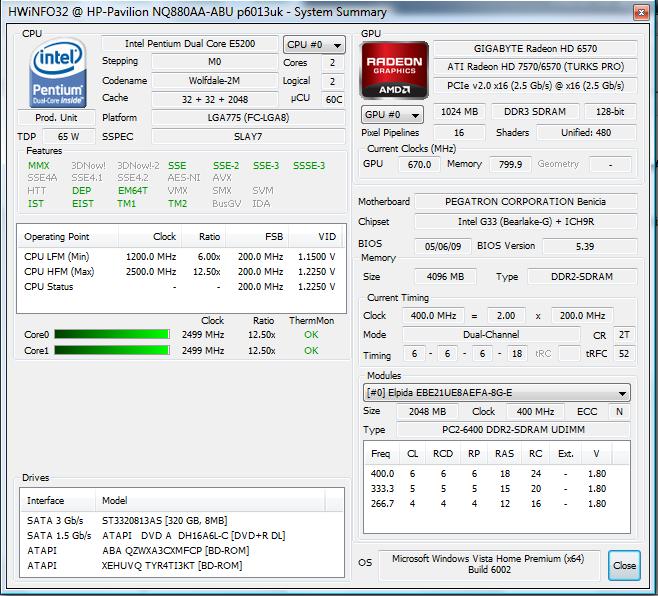Click the Chipset field Intel G33 (Bearlake-G) + ICH9R
The image size is (658, 596).
point(525,222)
